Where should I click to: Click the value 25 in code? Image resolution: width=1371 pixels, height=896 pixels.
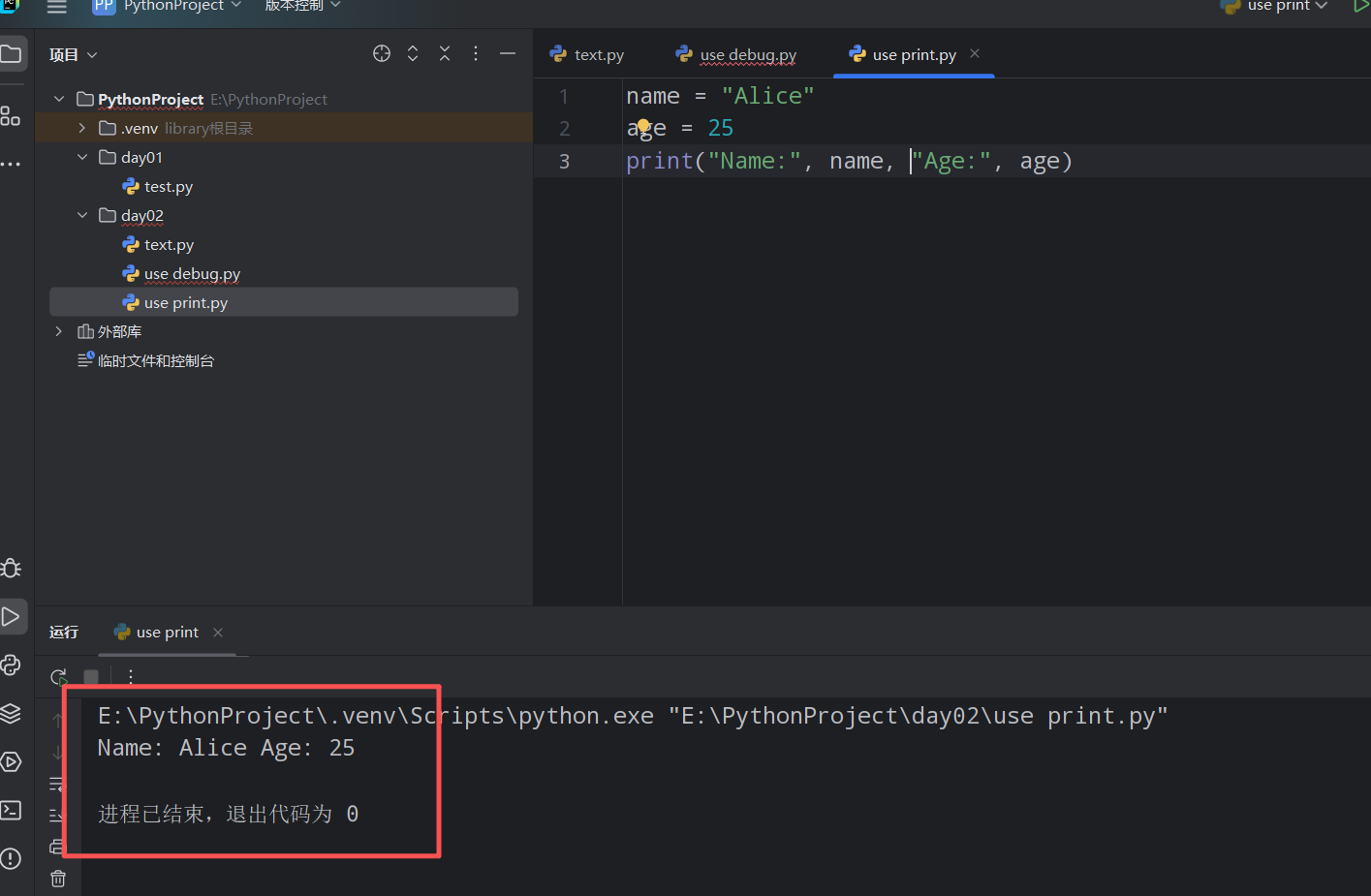(721, 128)
